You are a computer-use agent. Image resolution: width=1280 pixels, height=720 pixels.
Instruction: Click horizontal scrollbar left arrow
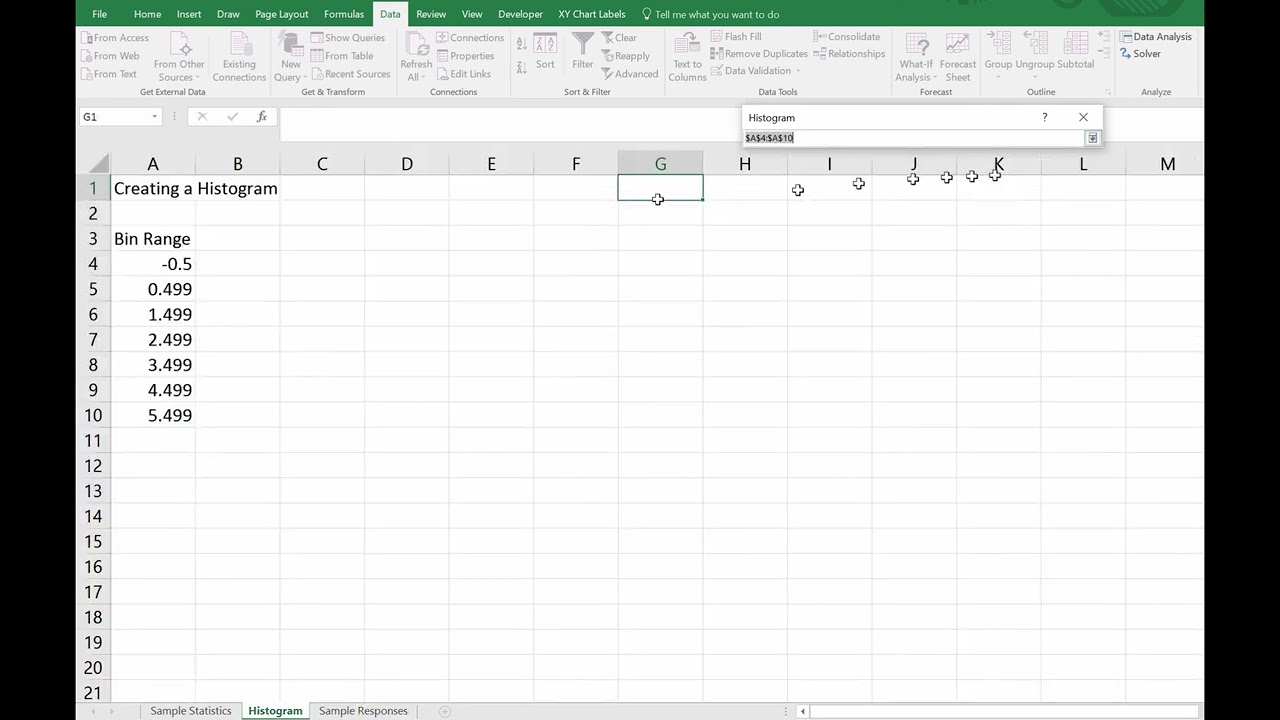(x=803, y=711)
